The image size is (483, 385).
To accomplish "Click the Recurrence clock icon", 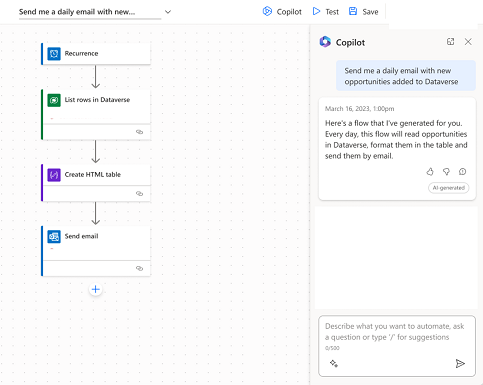I will click(54, 54).
